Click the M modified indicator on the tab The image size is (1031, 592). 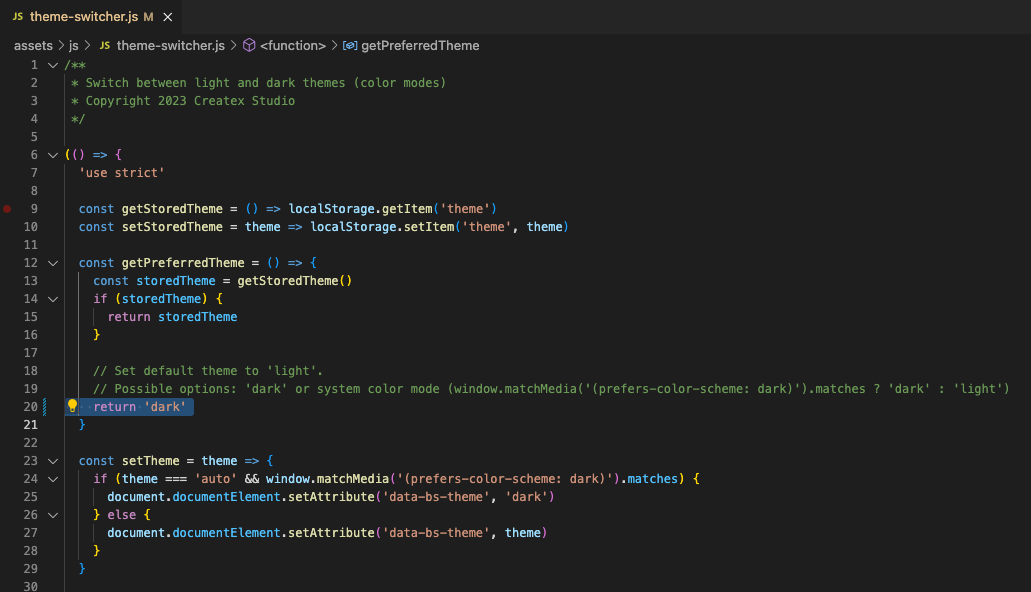pos(147,16)
